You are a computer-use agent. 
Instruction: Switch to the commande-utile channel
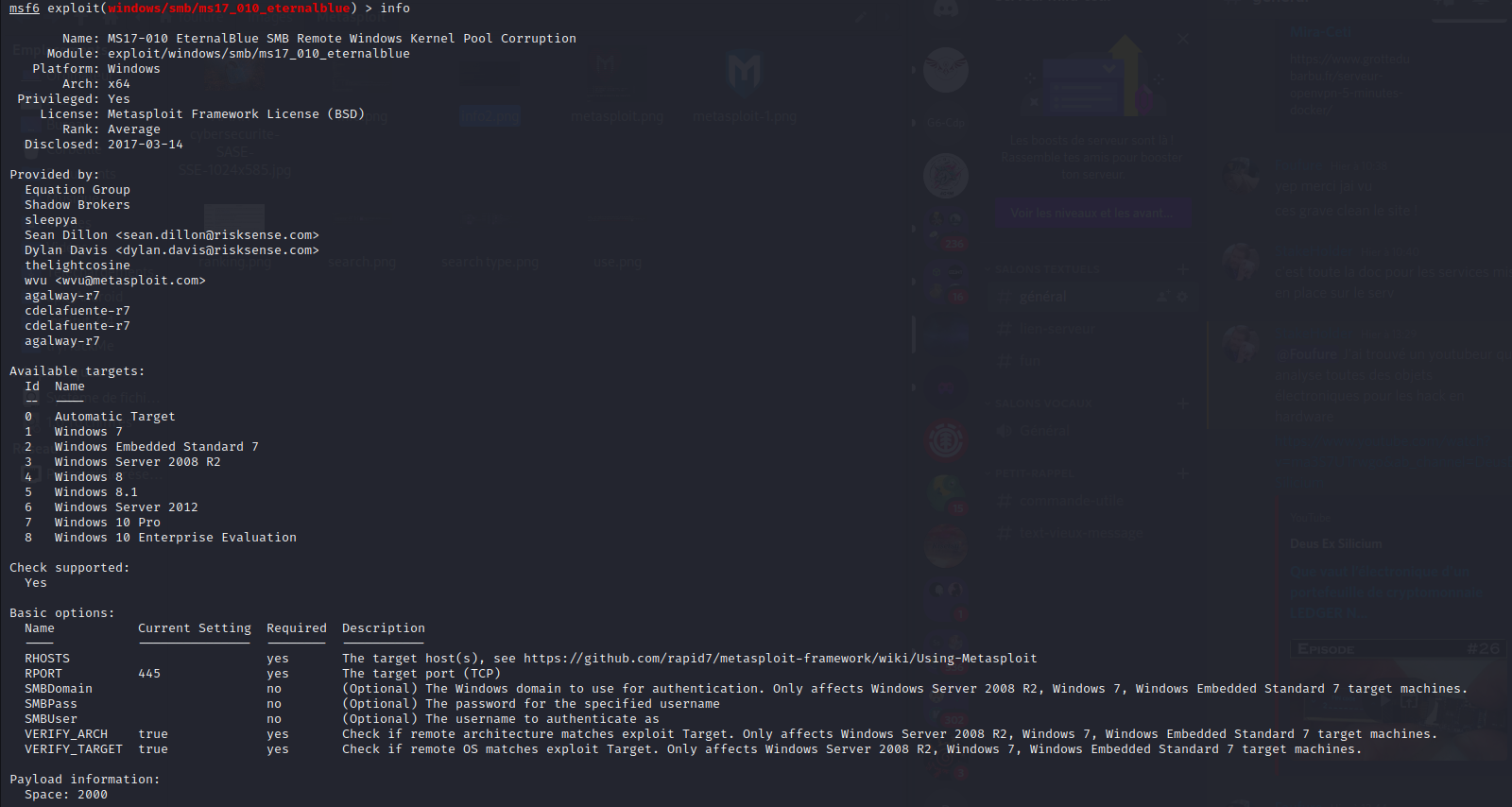(1070, 501)
